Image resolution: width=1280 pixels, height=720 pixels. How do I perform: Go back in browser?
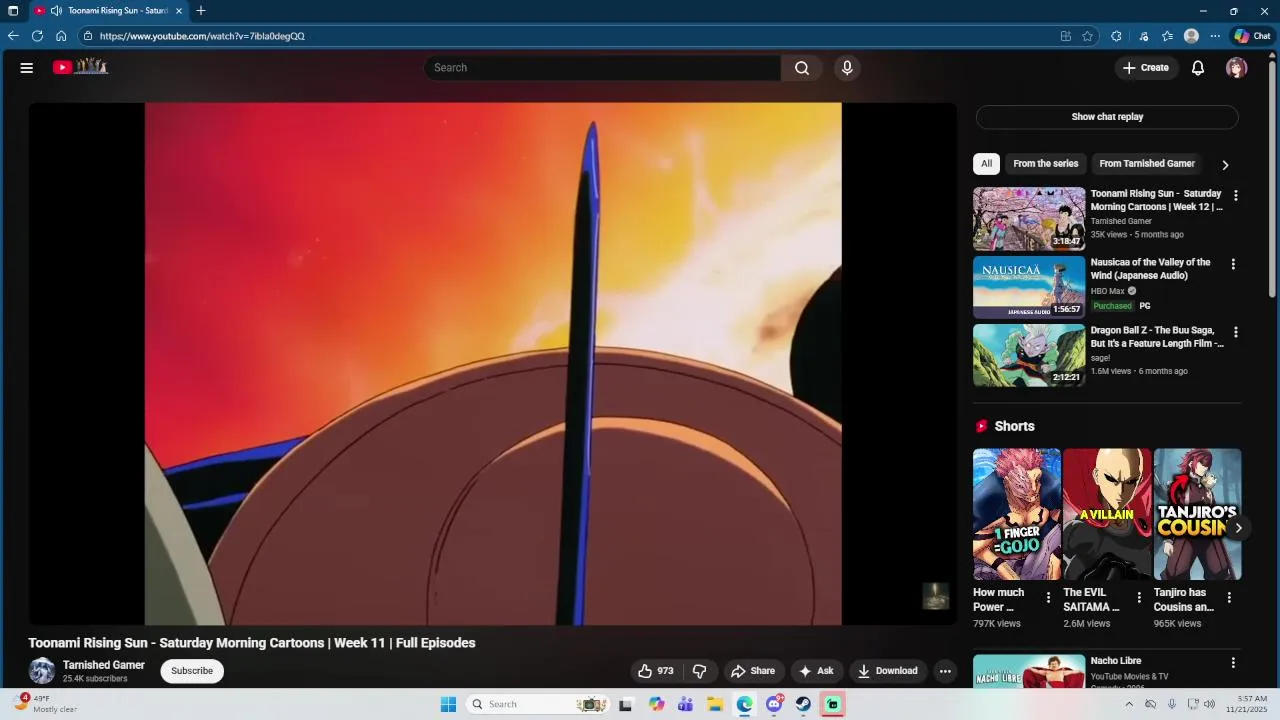13,36
